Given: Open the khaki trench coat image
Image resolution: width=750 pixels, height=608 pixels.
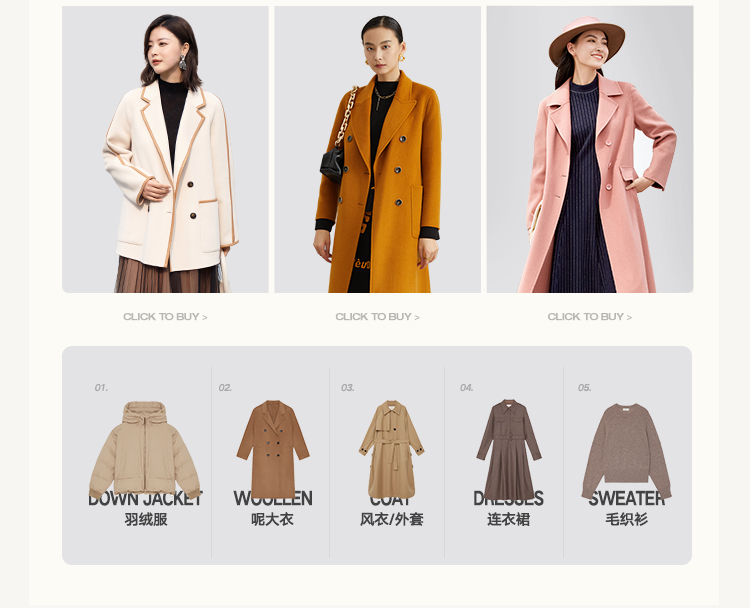Looking at the screenshot, I should click(391, 449).
